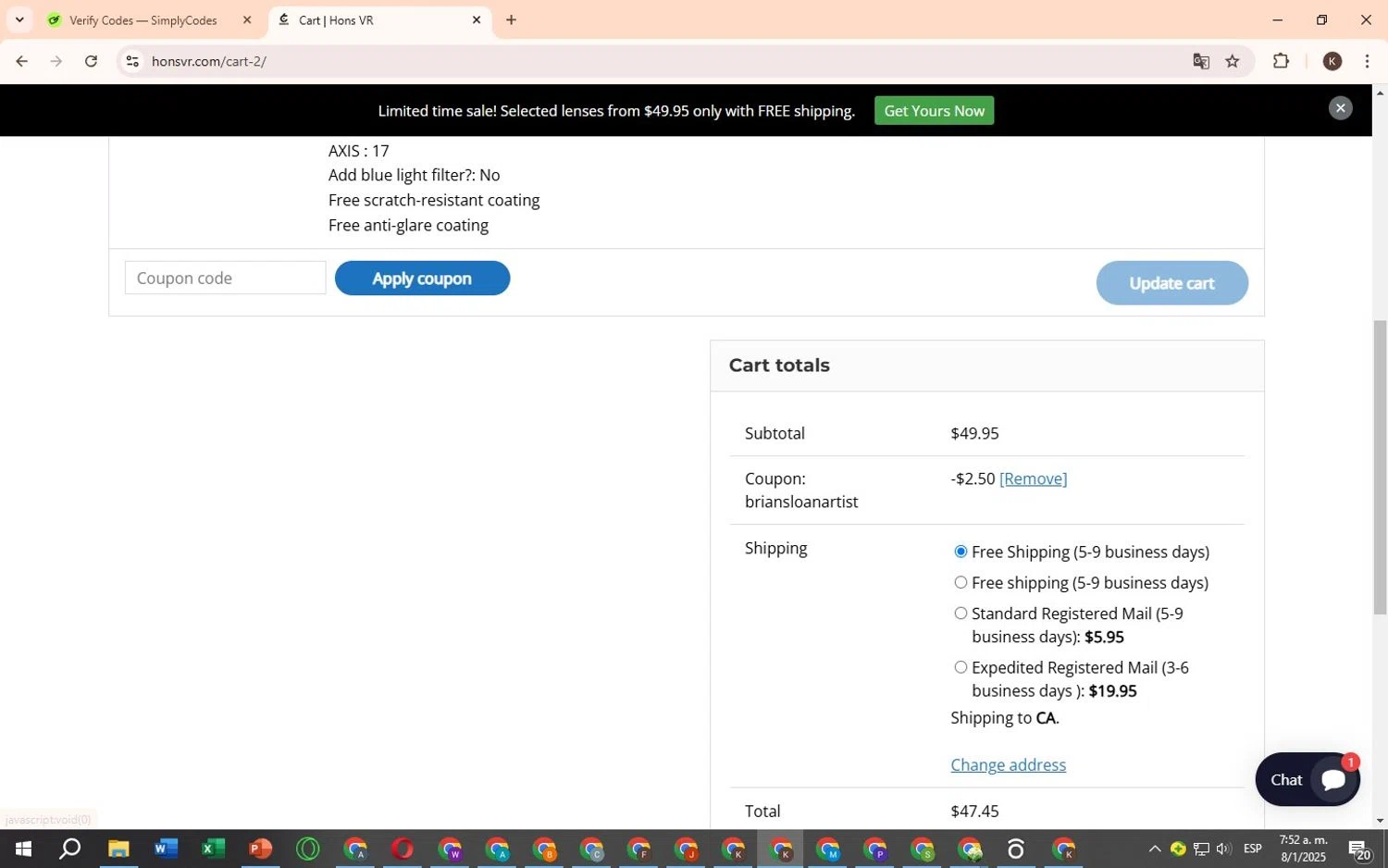Open Chrome profile B taskbar icon
The width and height of the screenshot is (1388, 868).
(544, 849)
